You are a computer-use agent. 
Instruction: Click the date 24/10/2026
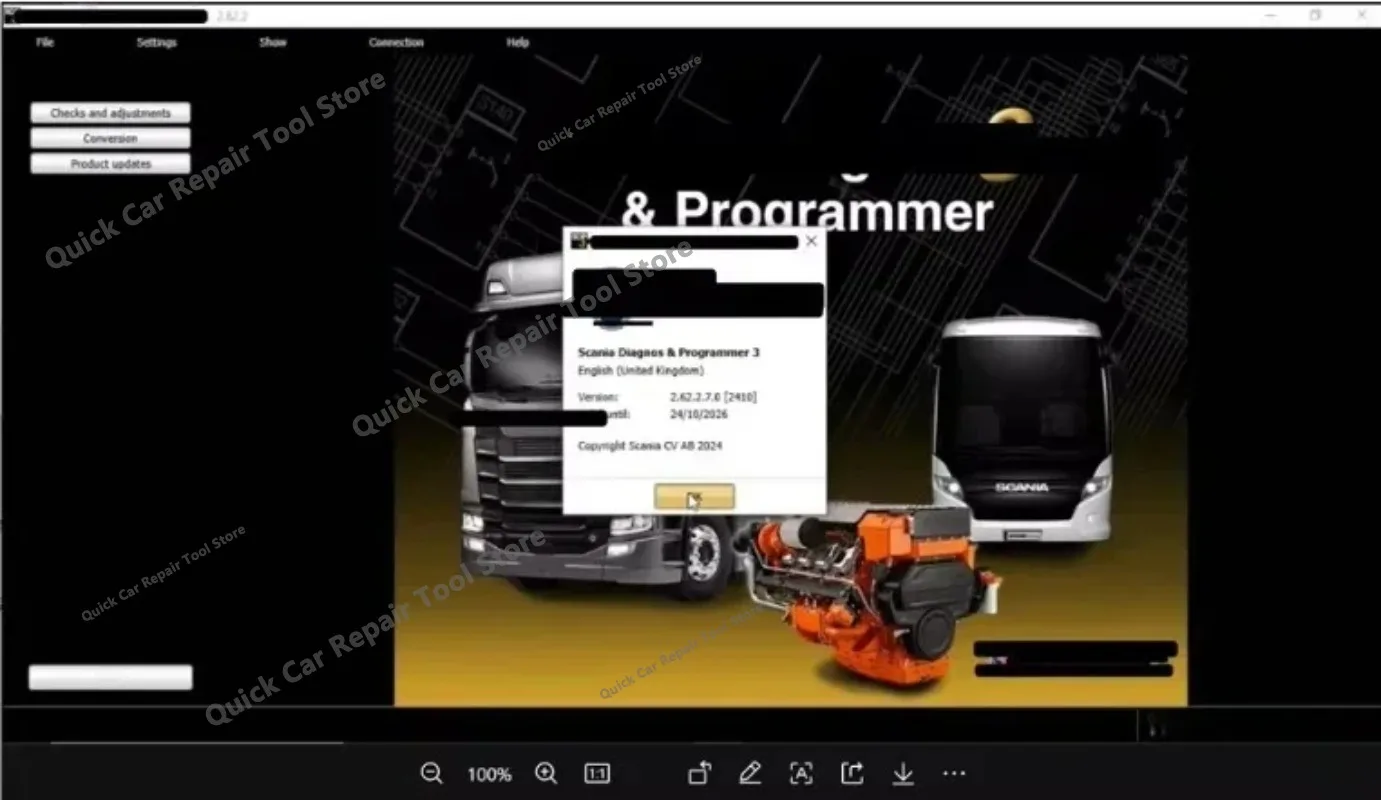point(699,414)
